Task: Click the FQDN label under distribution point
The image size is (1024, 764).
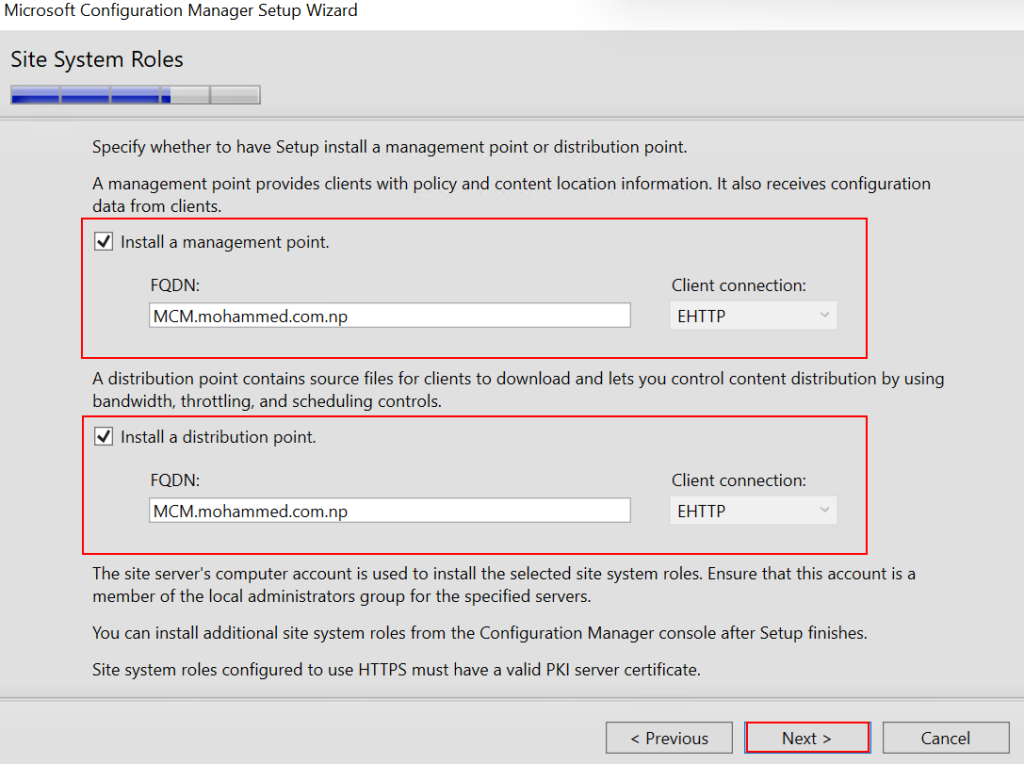Action: (175, 481)
